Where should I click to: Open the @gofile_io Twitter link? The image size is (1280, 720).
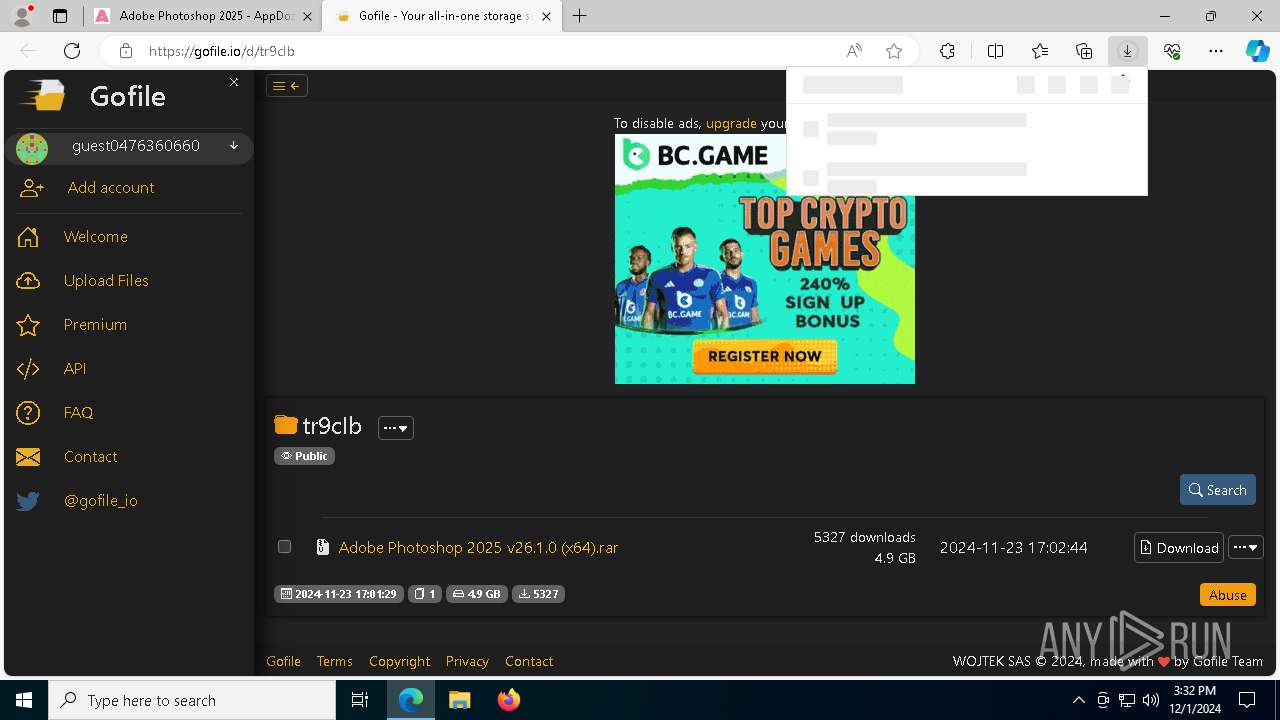click(101, 501)
